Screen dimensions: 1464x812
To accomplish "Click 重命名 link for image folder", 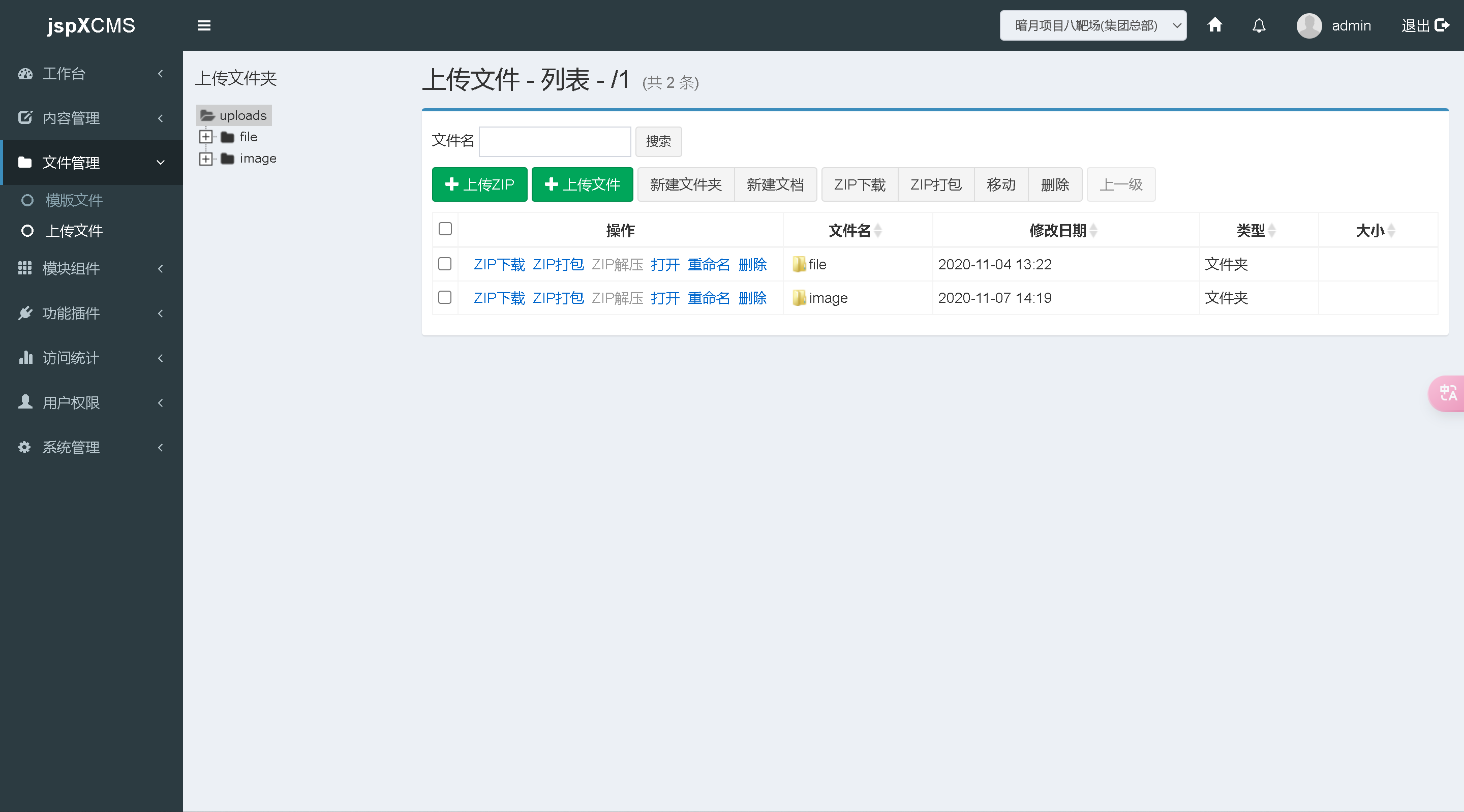I will point(708,298).
